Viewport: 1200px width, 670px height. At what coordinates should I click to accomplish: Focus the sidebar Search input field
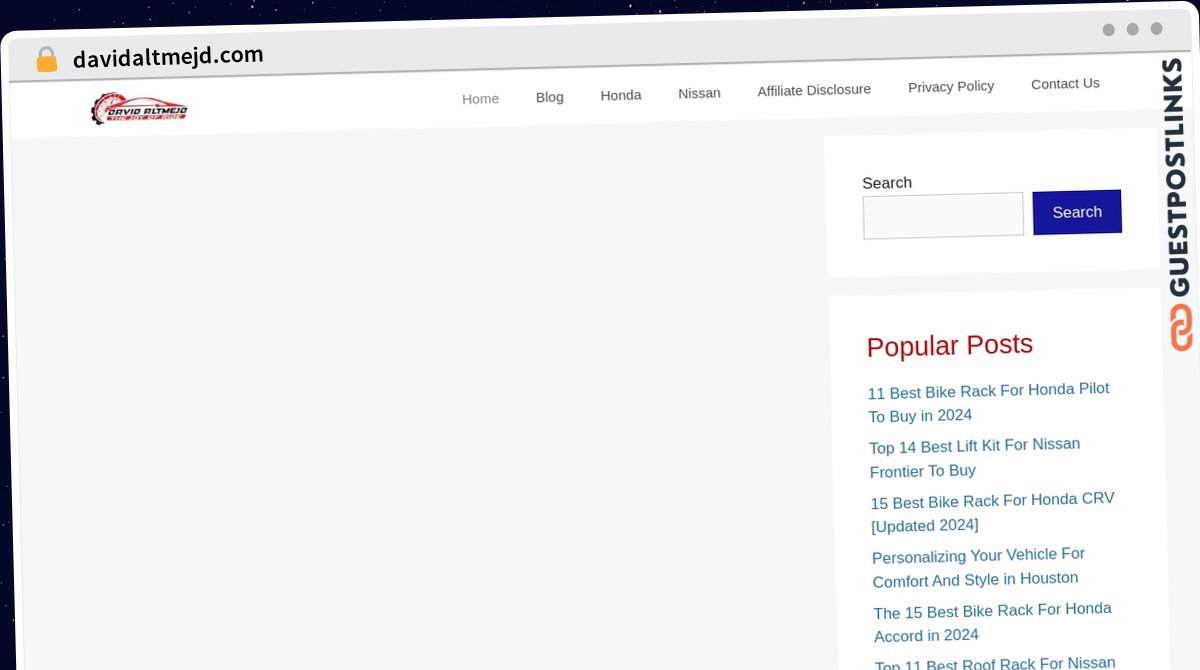tap(943, 216)
